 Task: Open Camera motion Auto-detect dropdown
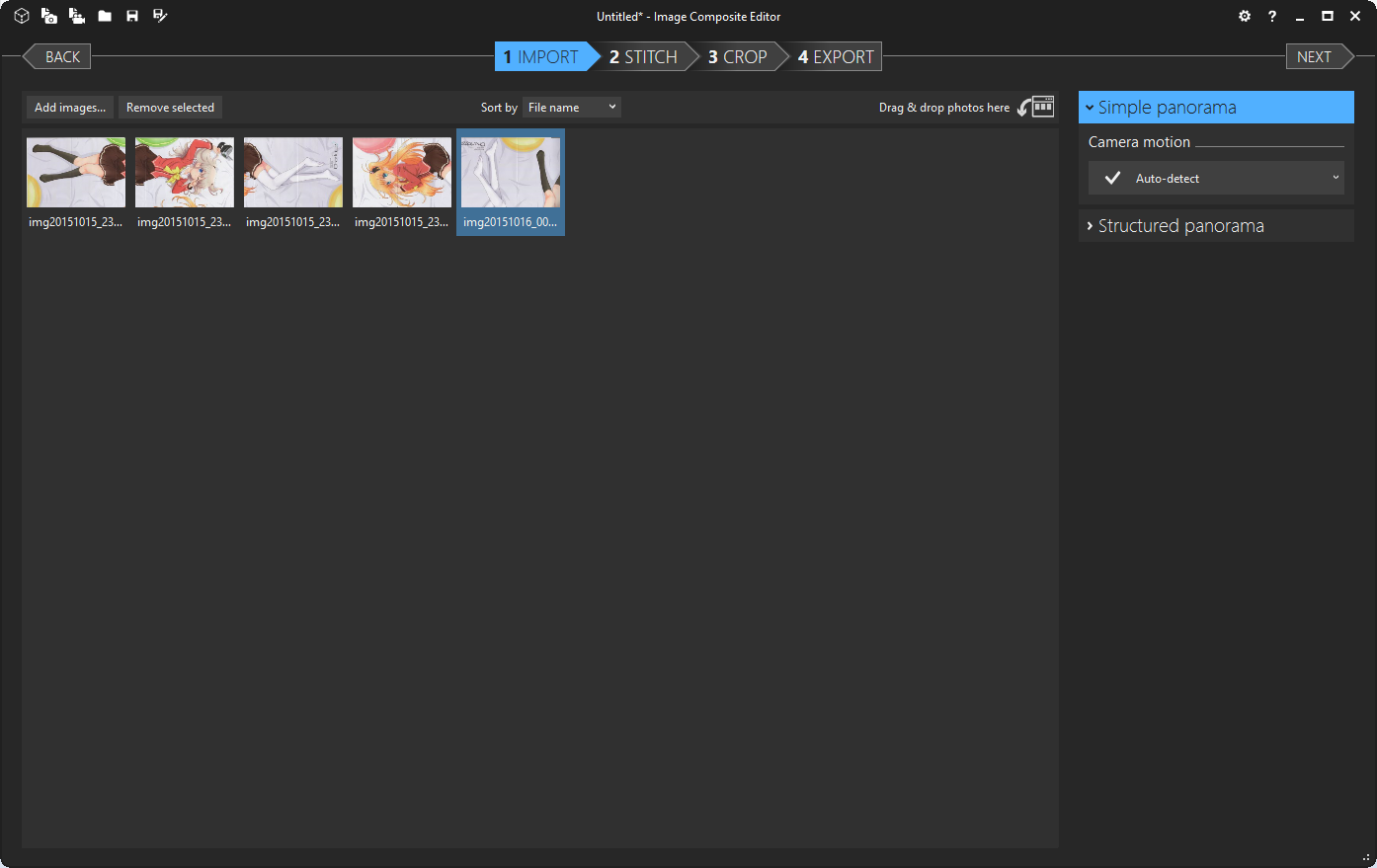tap(1216, 178)
